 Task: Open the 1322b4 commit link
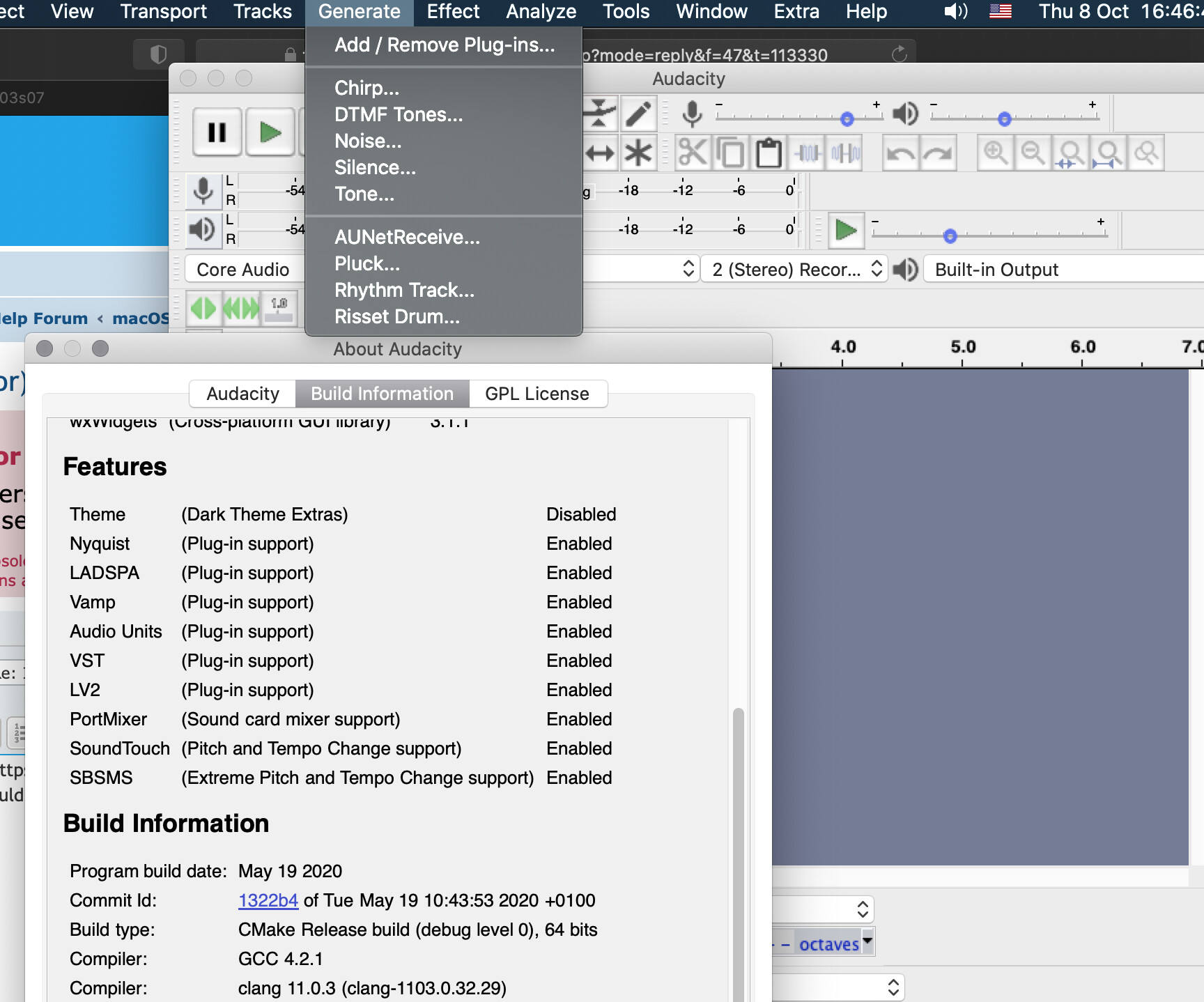pos(268,900)
